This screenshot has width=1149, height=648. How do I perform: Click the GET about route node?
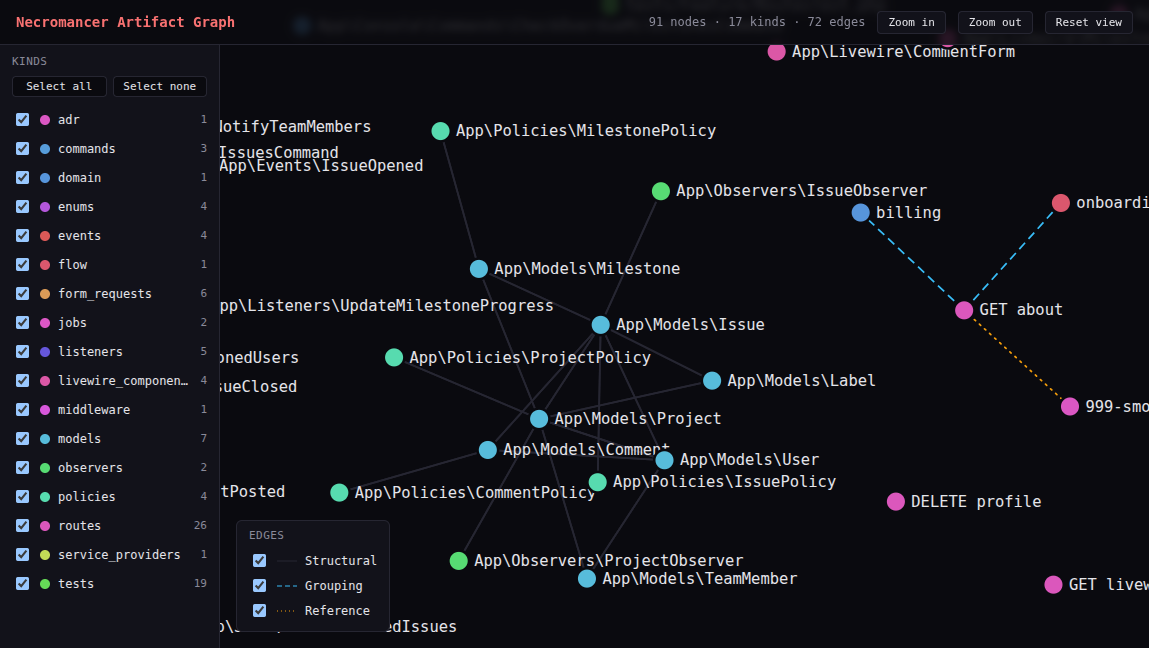point(964,310)
